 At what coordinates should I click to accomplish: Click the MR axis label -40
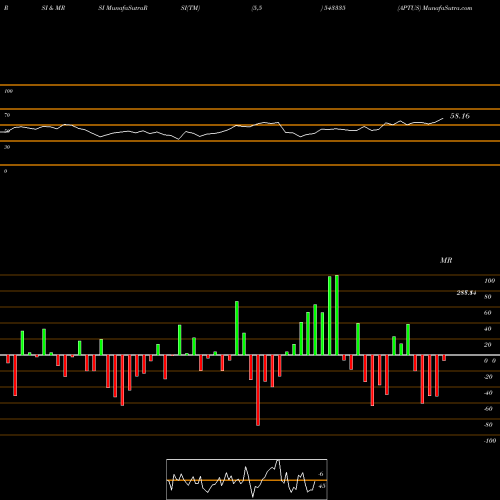[488, 393]
